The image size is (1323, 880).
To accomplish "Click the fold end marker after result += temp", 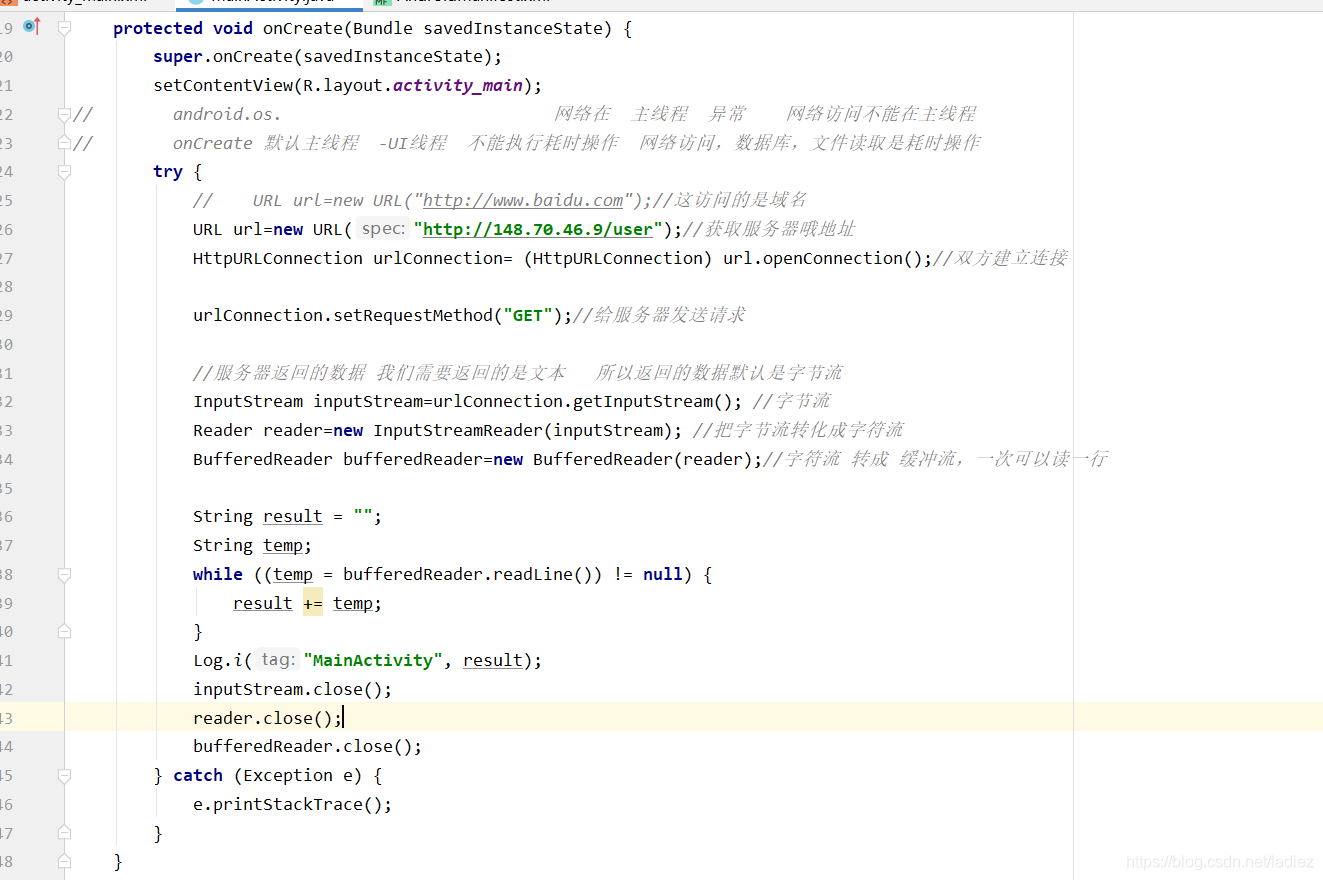I will point(65,632).
